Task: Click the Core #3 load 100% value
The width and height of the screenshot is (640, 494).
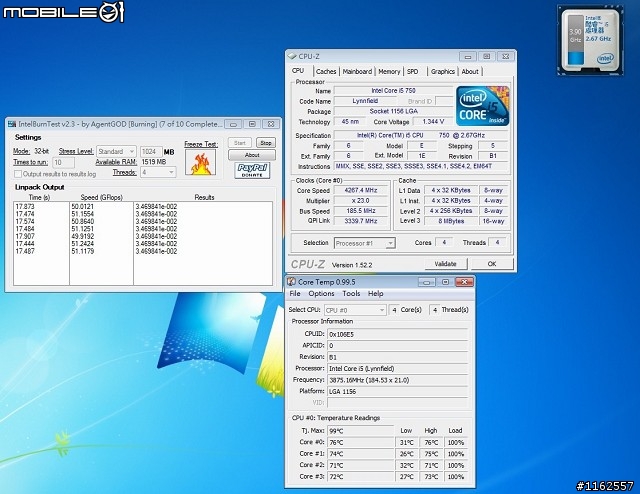Action: tap(456, 477)
